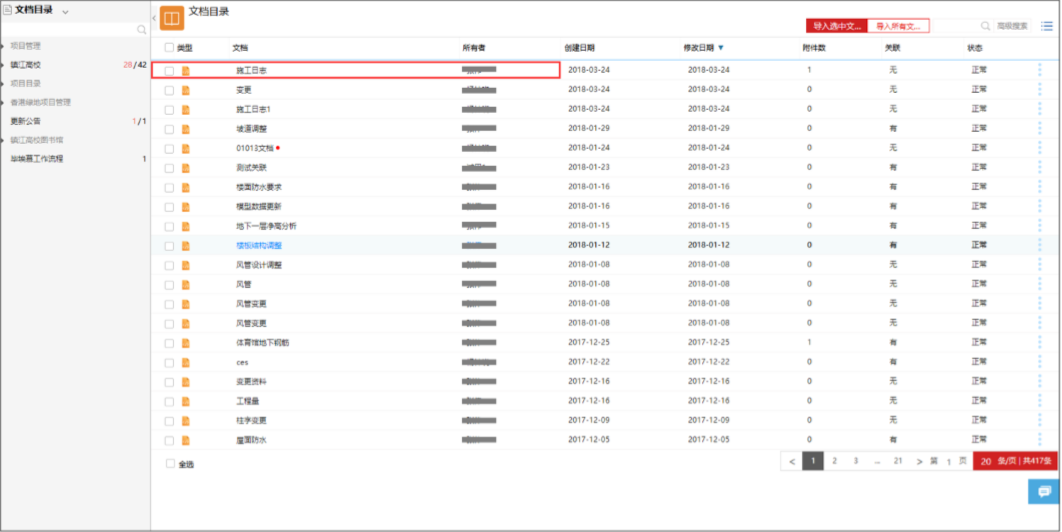The width and height of the screenshot is (1062, 532).
Task: Open the three-dot menu for the 变更资料 row
Action: coord(1040,381)
